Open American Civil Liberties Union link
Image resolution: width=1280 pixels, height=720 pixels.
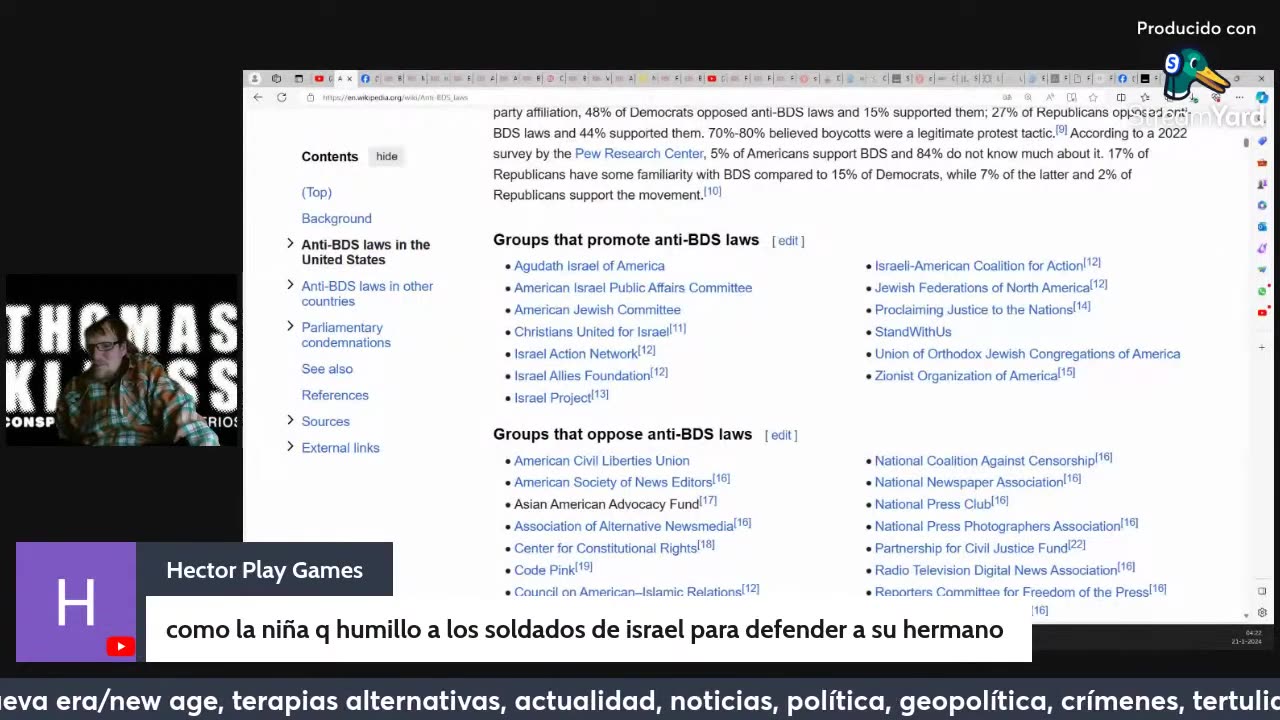coord(601,461)
